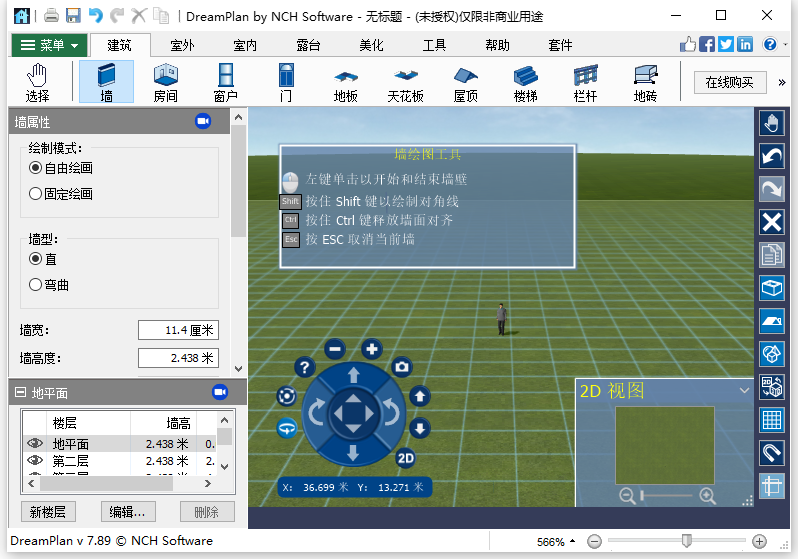
Task: Open the 室外 tab
Action: coord(182,45)
